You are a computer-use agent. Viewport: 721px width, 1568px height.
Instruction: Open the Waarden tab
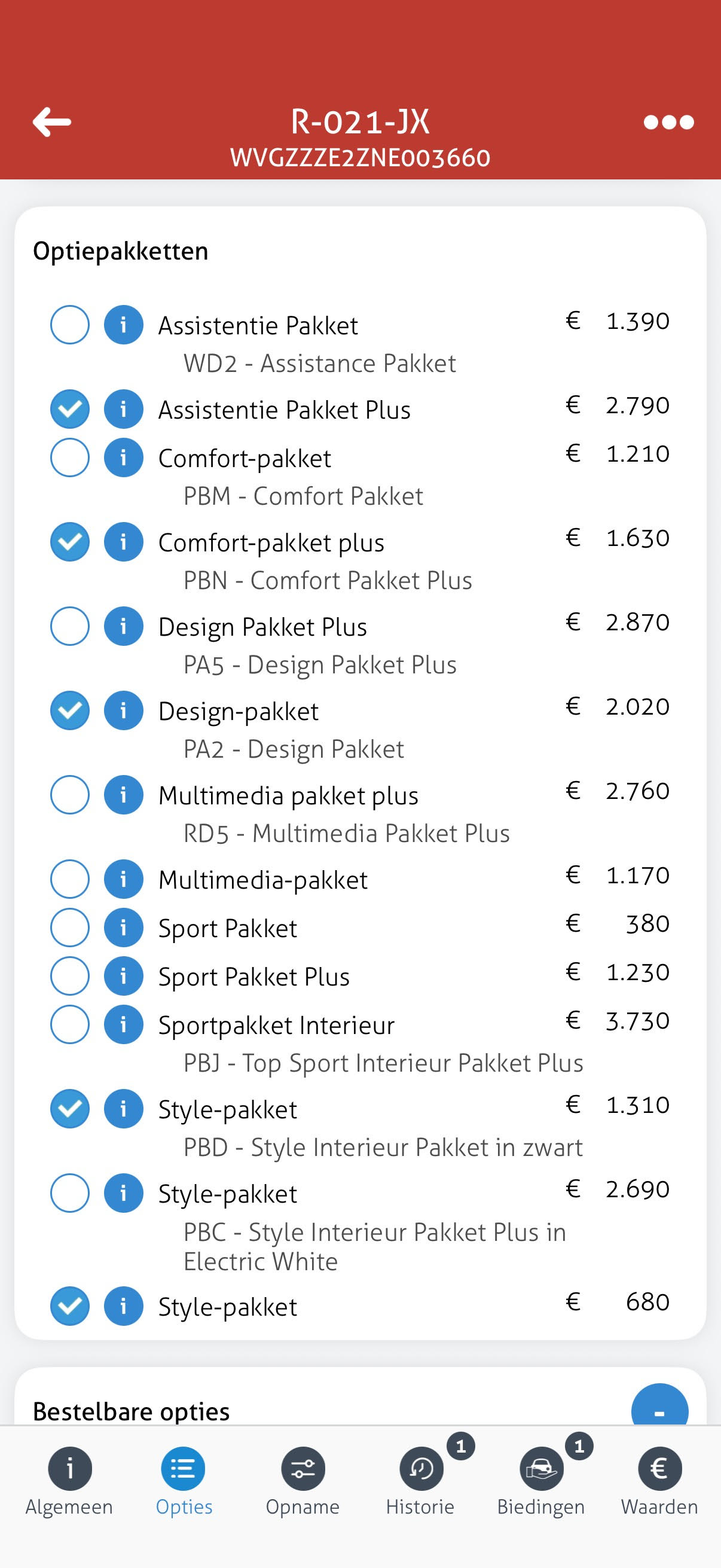659,1480
